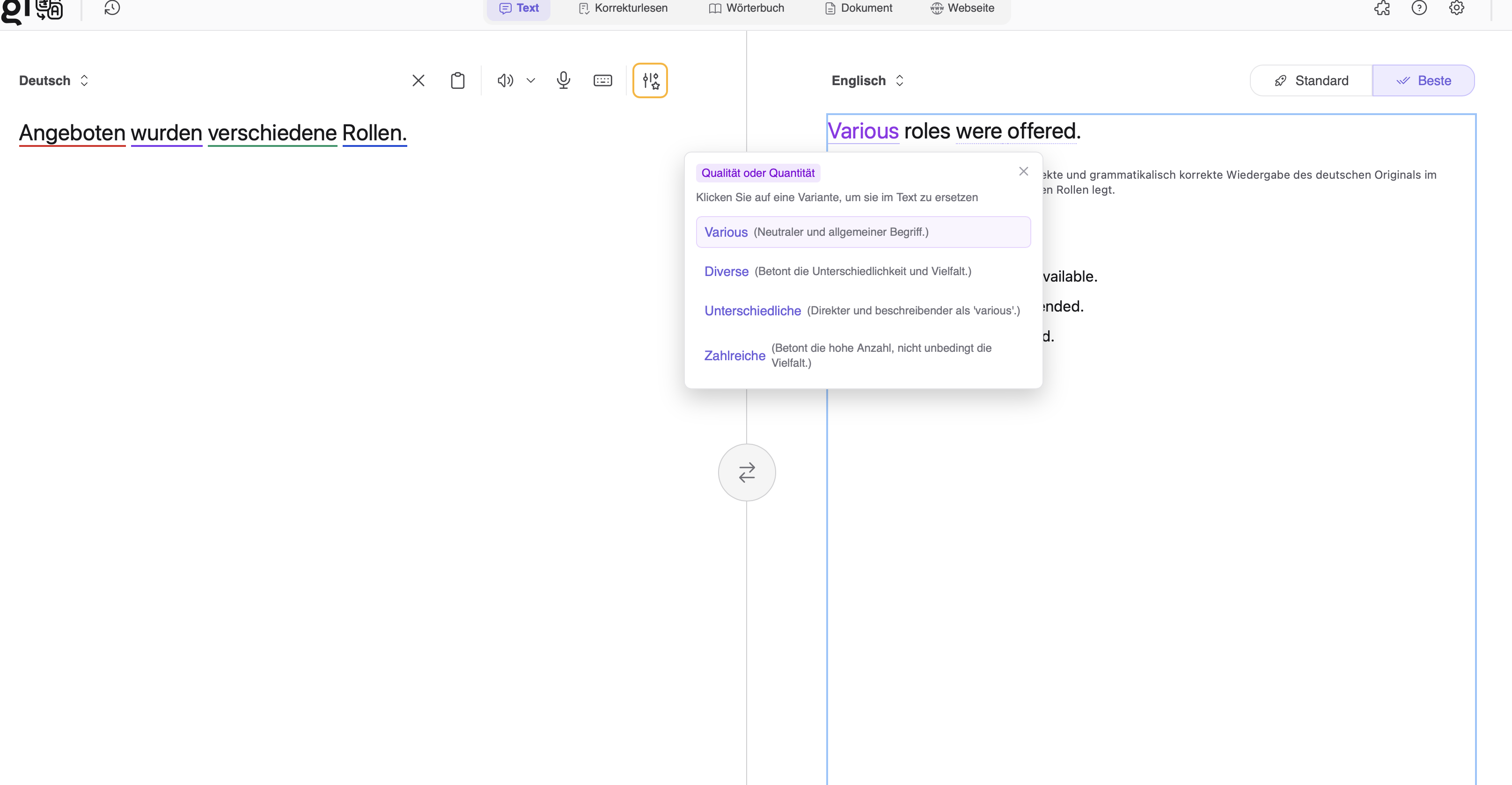The width and height of the screenshot is (1512, 785).
Task: Clear the source text with X icon
Action: tap(418, 80)
